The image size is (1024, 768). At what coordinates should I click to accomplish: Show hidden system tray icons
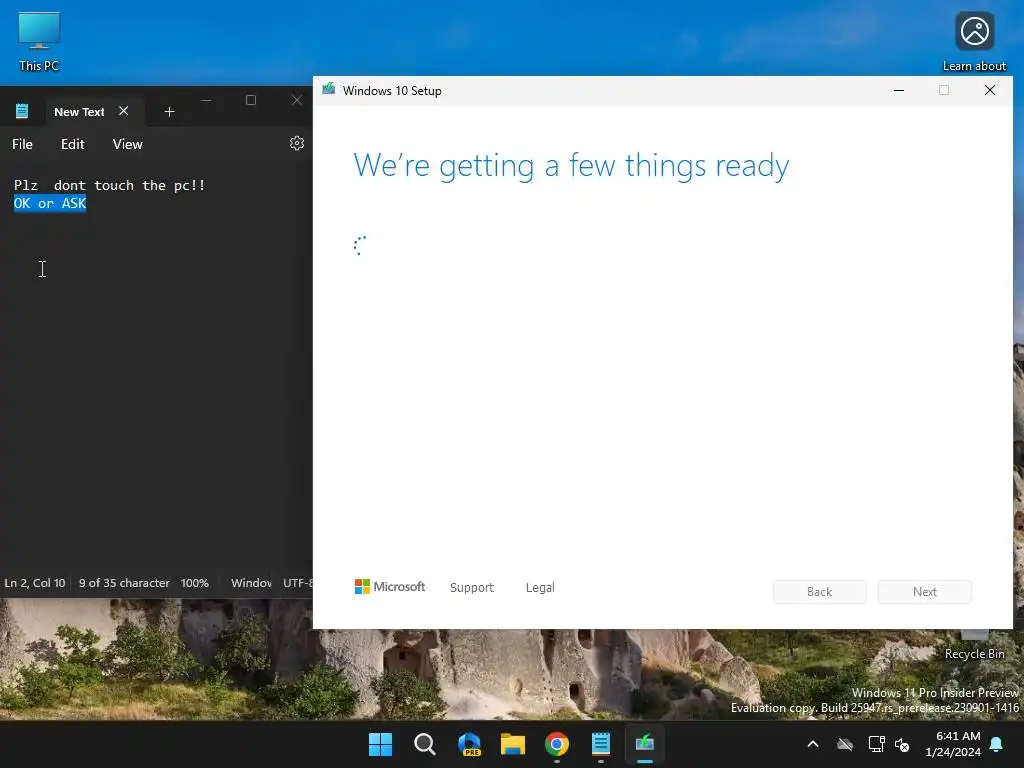pyautogui.click(x=813, y=744)
